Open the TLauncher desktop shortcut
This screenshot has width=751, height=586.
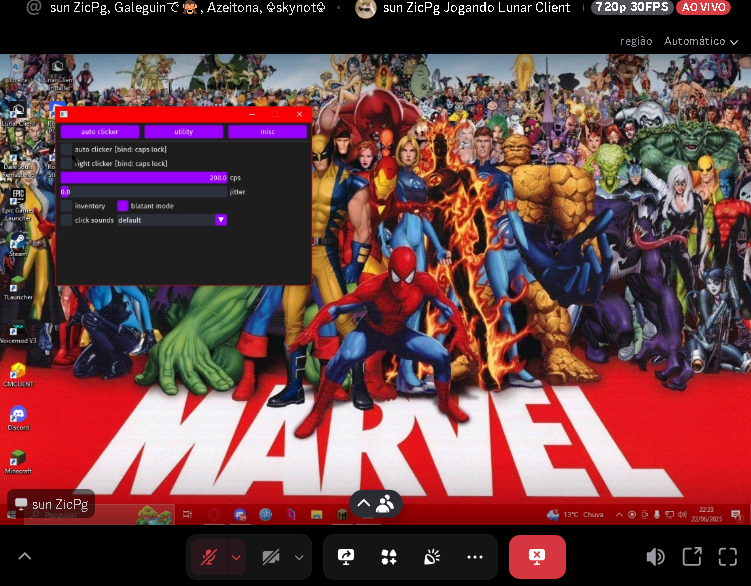point(18,288)
